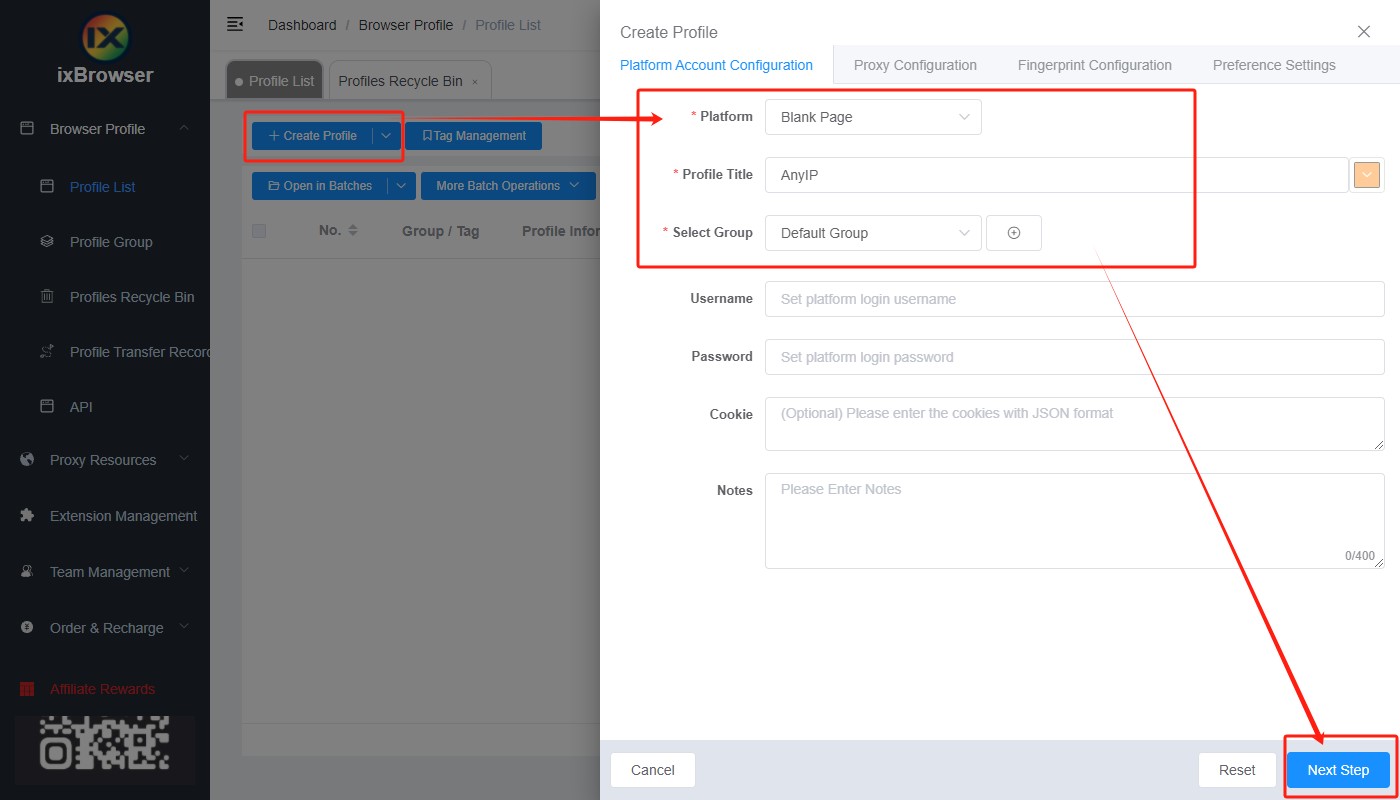The width and height of the screenshot is (1400, 800).
Task: Click the Reset button
Action: tap(1237, 770)
